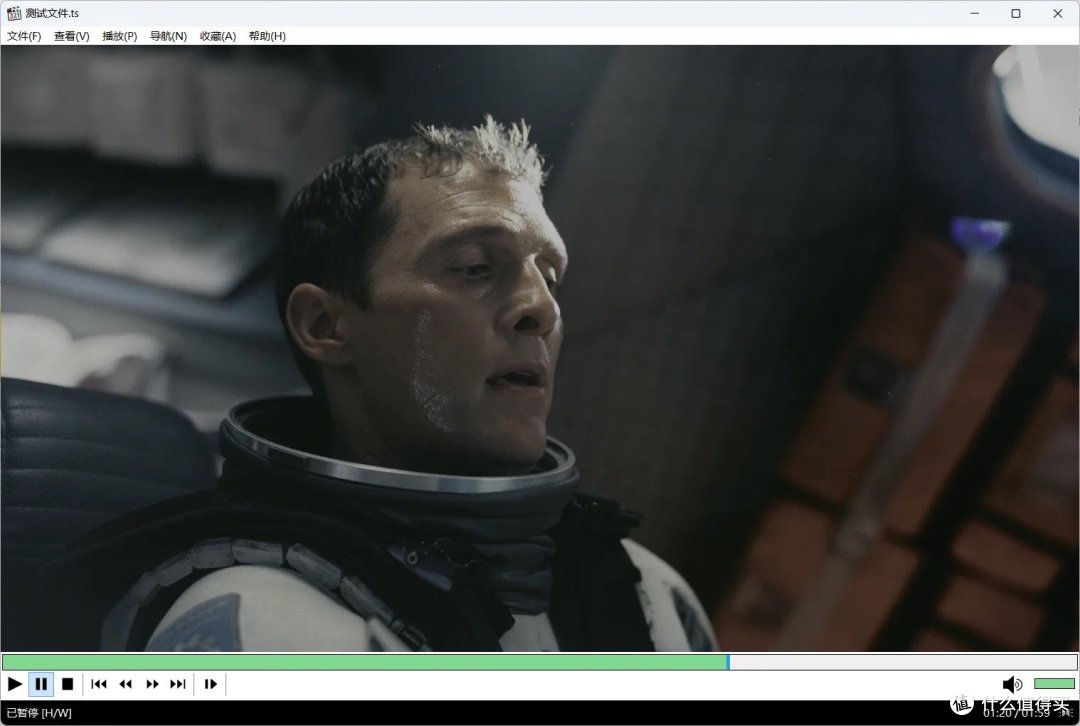Open the 帮助(H) menu
Viewport: 1080px width, 726px height.
(x=267, y=36)
